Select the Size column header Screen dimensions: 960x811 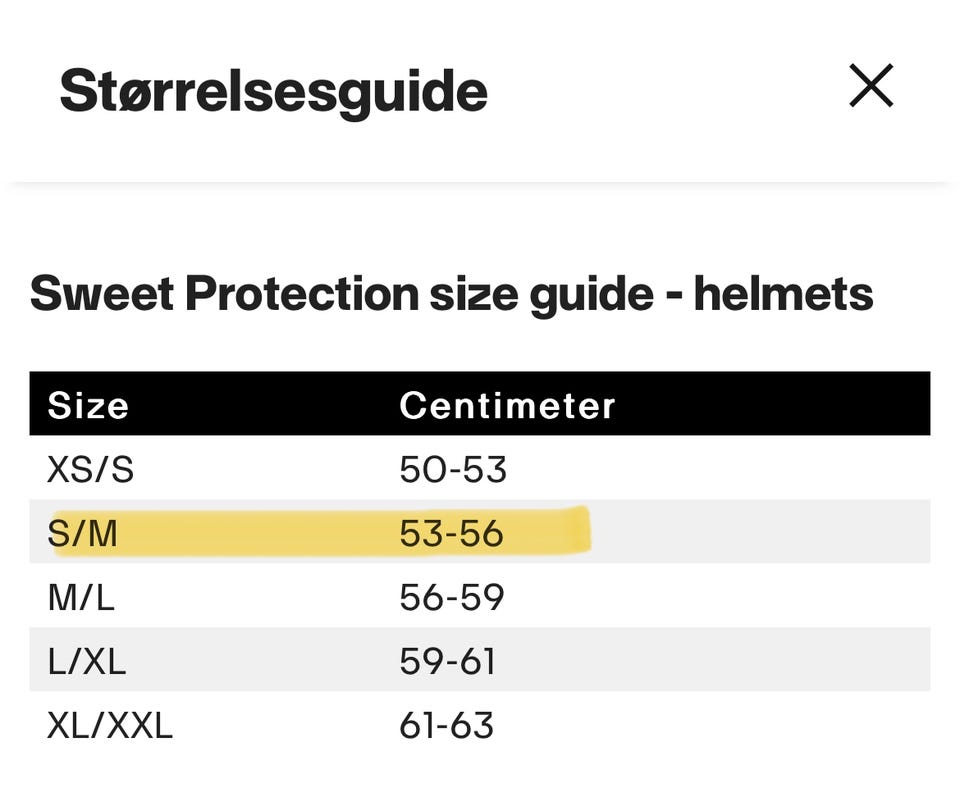point(88,405)
